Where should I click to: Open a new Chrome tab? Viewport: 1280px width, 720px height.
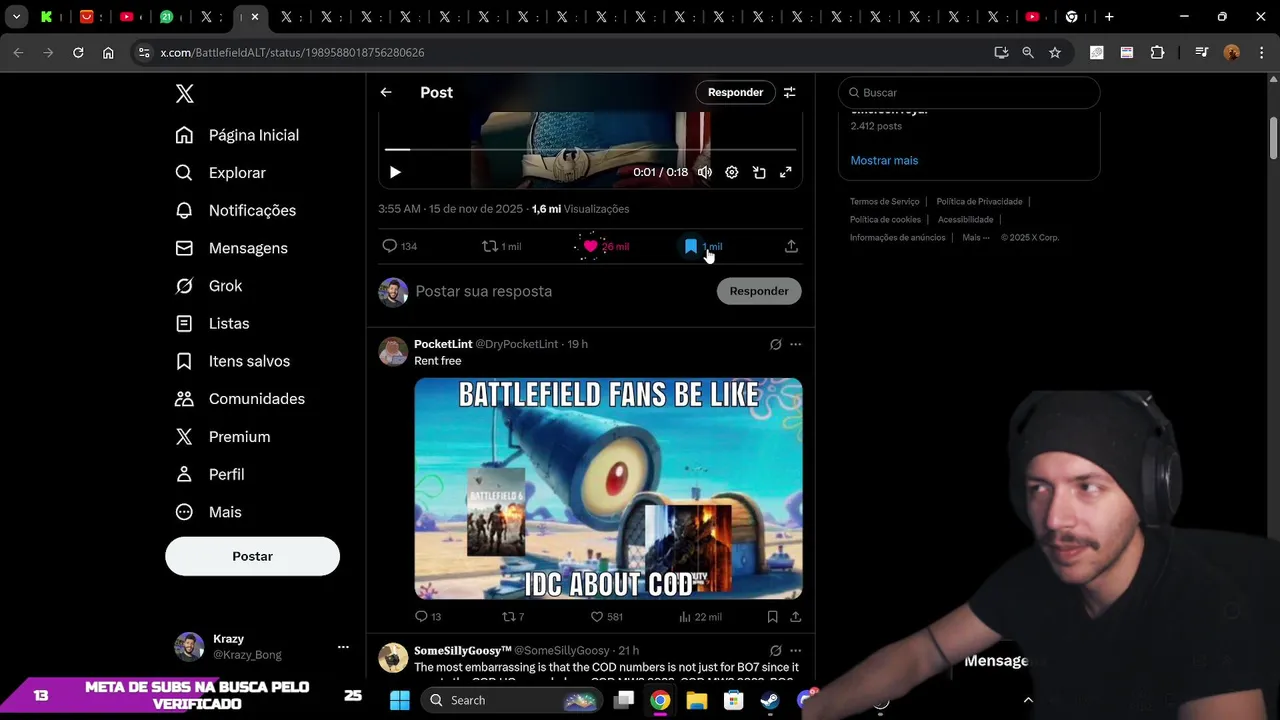[1109, 17]
